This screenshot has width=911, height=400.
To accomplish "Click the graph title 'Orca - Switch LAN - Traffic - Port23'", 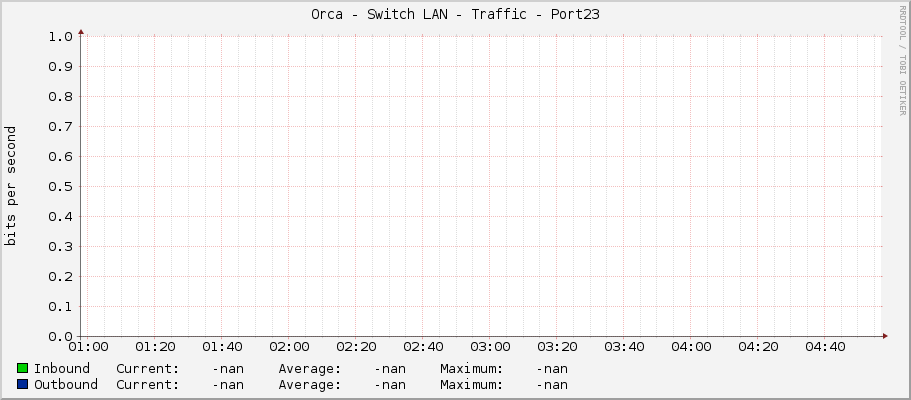I will (x=455, y=15).
